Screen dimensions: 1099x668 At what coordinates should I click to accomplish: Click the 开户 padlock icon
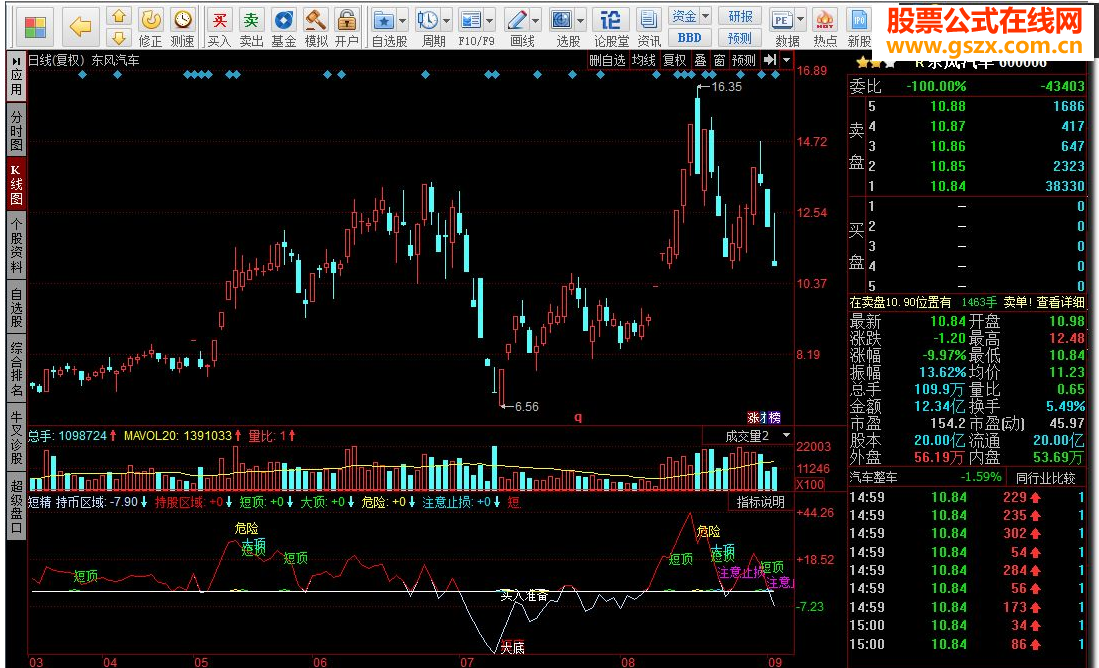pos(346,20)
